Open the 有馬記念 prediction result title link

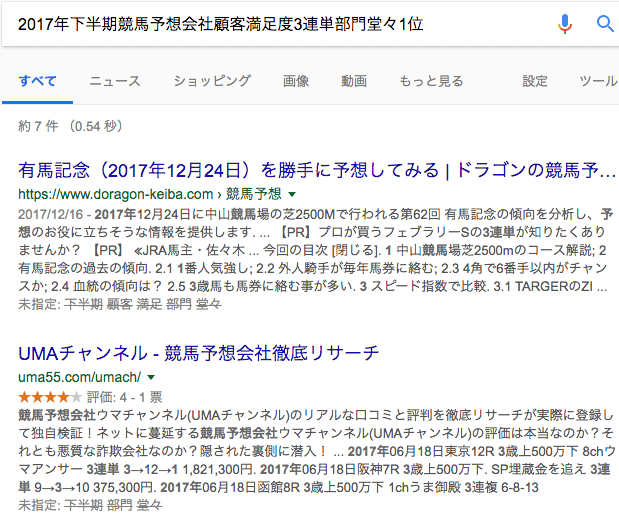pyautogui.click(x=317, y=171)
